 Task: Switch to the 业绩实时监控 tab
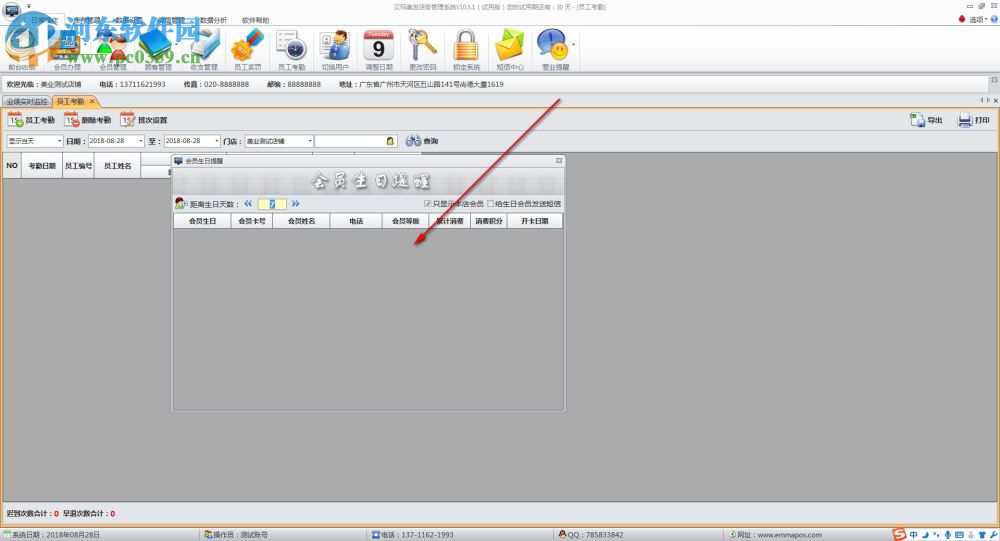27,101
